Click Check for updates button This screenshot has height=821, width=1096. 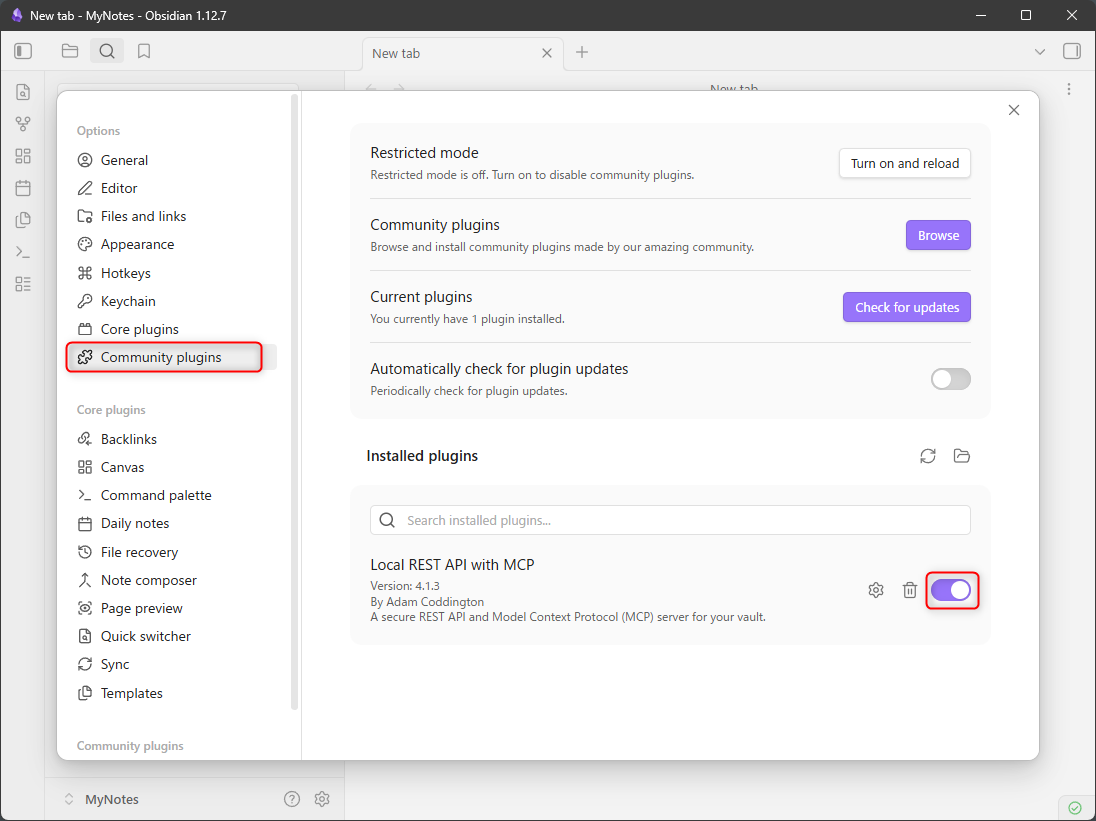pyautogui.click(x=907, y=307)
